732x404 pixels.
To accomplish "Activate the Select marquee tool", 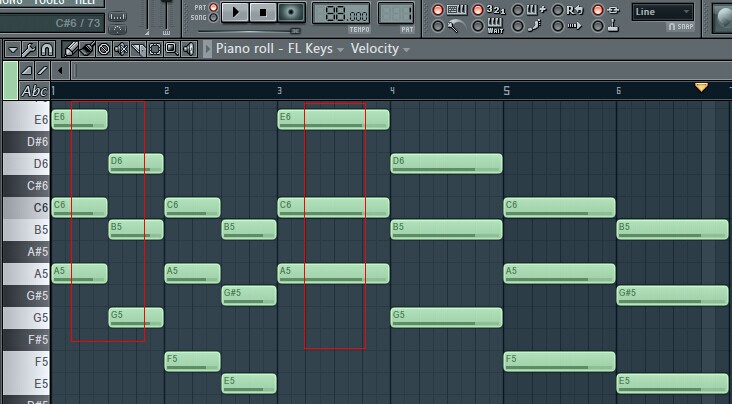I will click(155, 49).
